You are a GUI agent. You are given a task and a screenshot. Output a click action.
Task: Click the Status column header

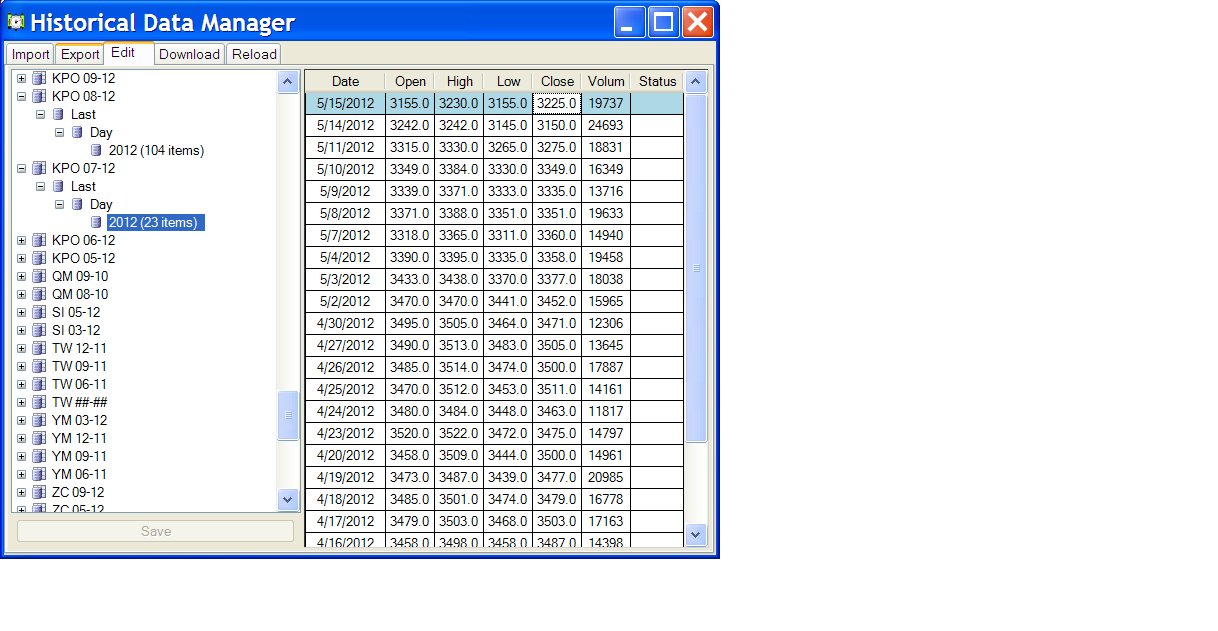[x=657, y=81]
